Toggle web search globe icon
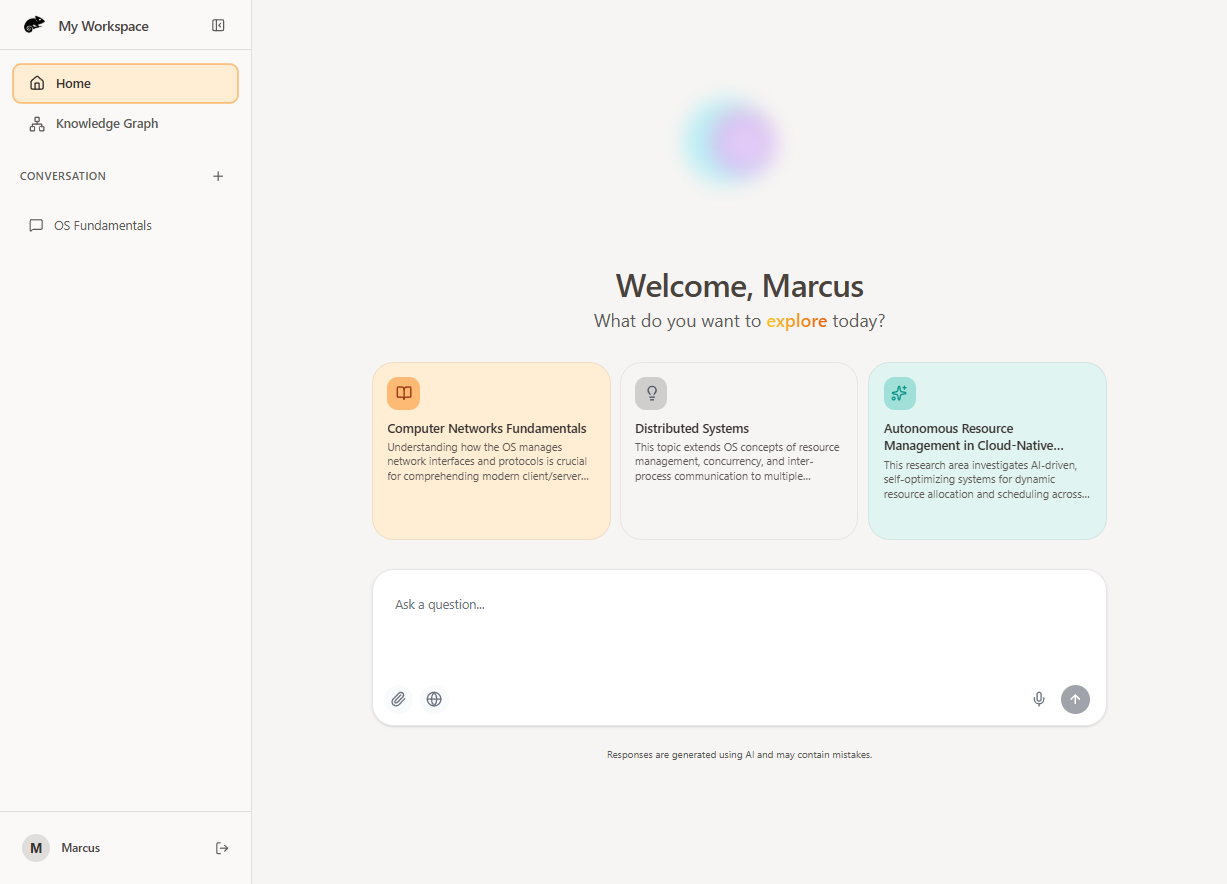Viewport: 1227px width, 884px height. 434,699
